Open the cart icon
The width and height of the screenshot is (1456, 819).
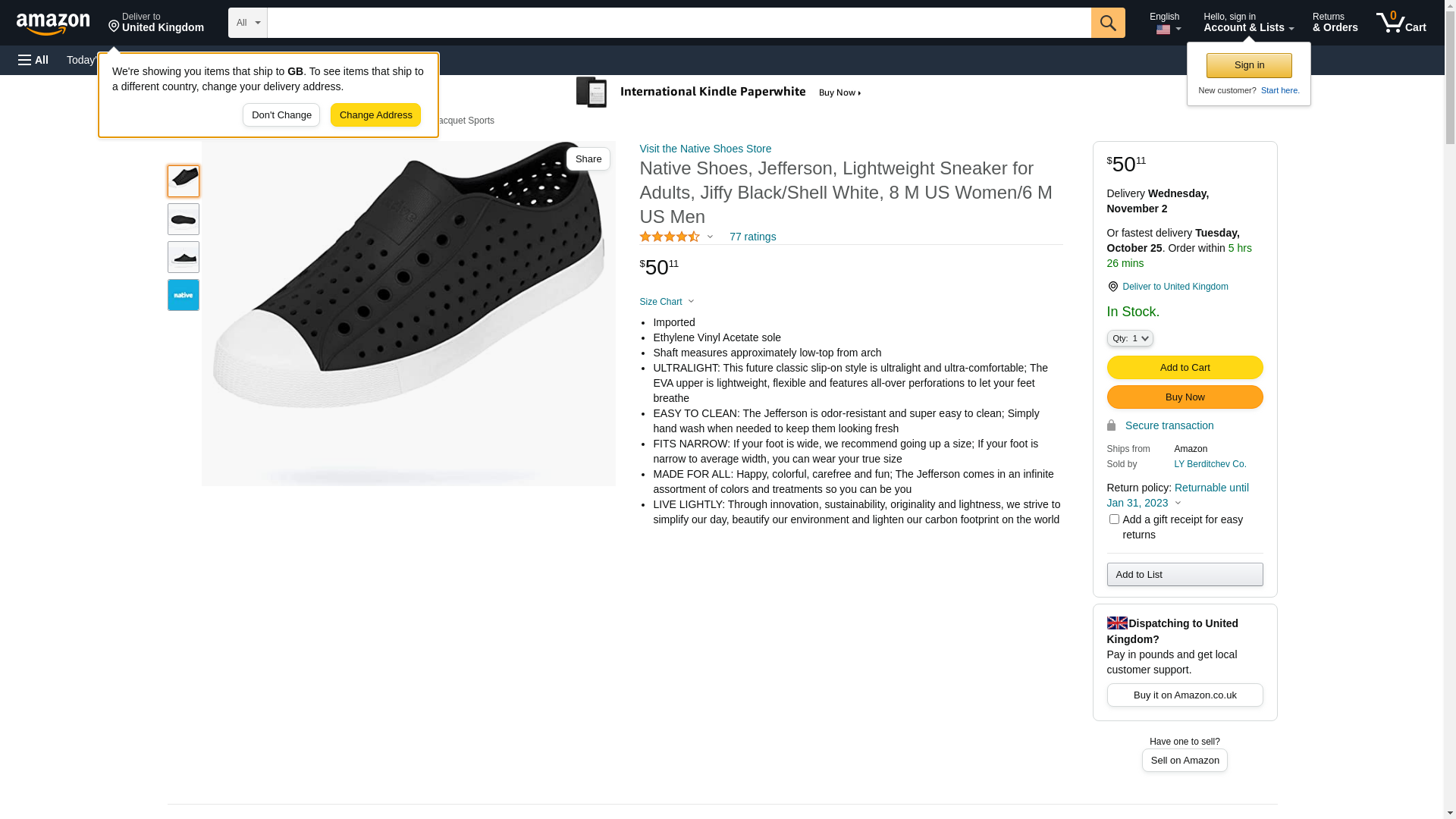coord(1400,23)
